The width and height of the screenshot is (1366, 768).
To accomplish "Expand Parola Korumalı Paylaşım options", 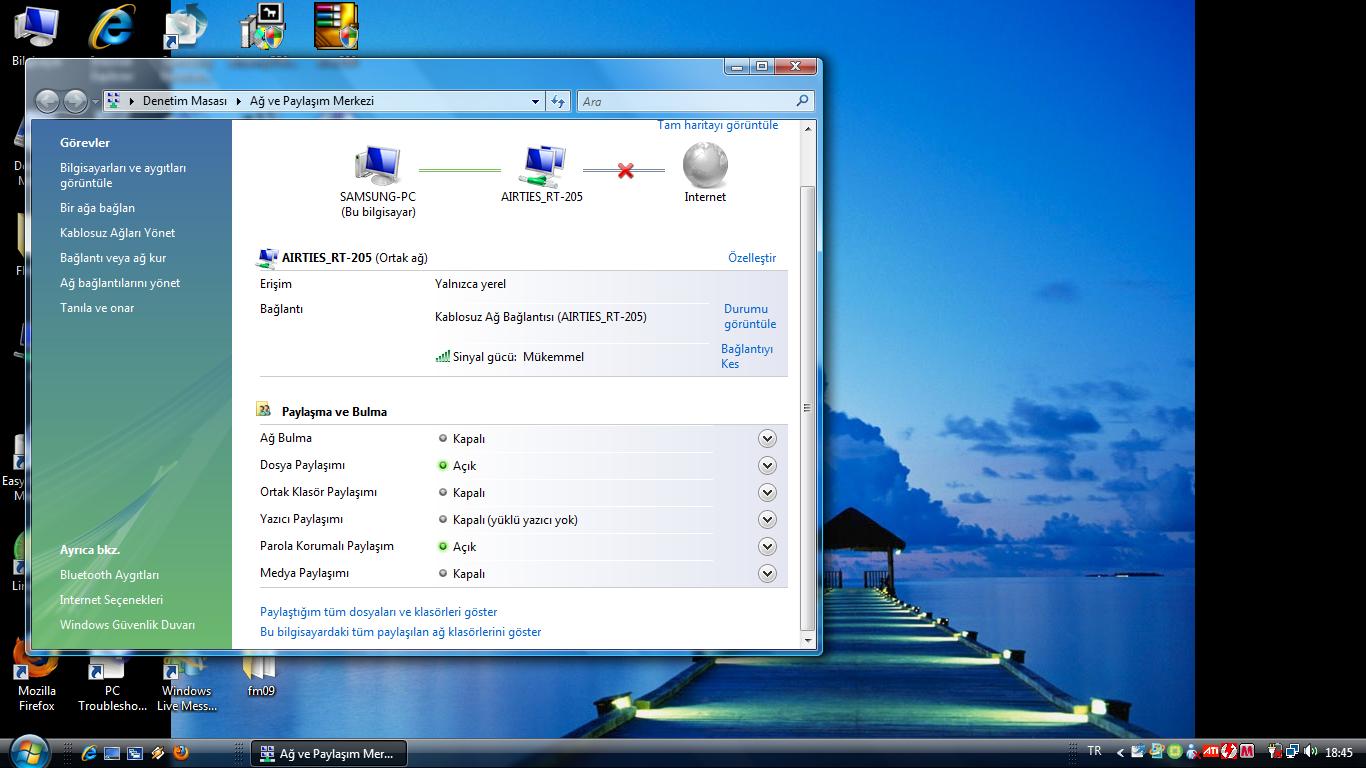I will 767,547.
